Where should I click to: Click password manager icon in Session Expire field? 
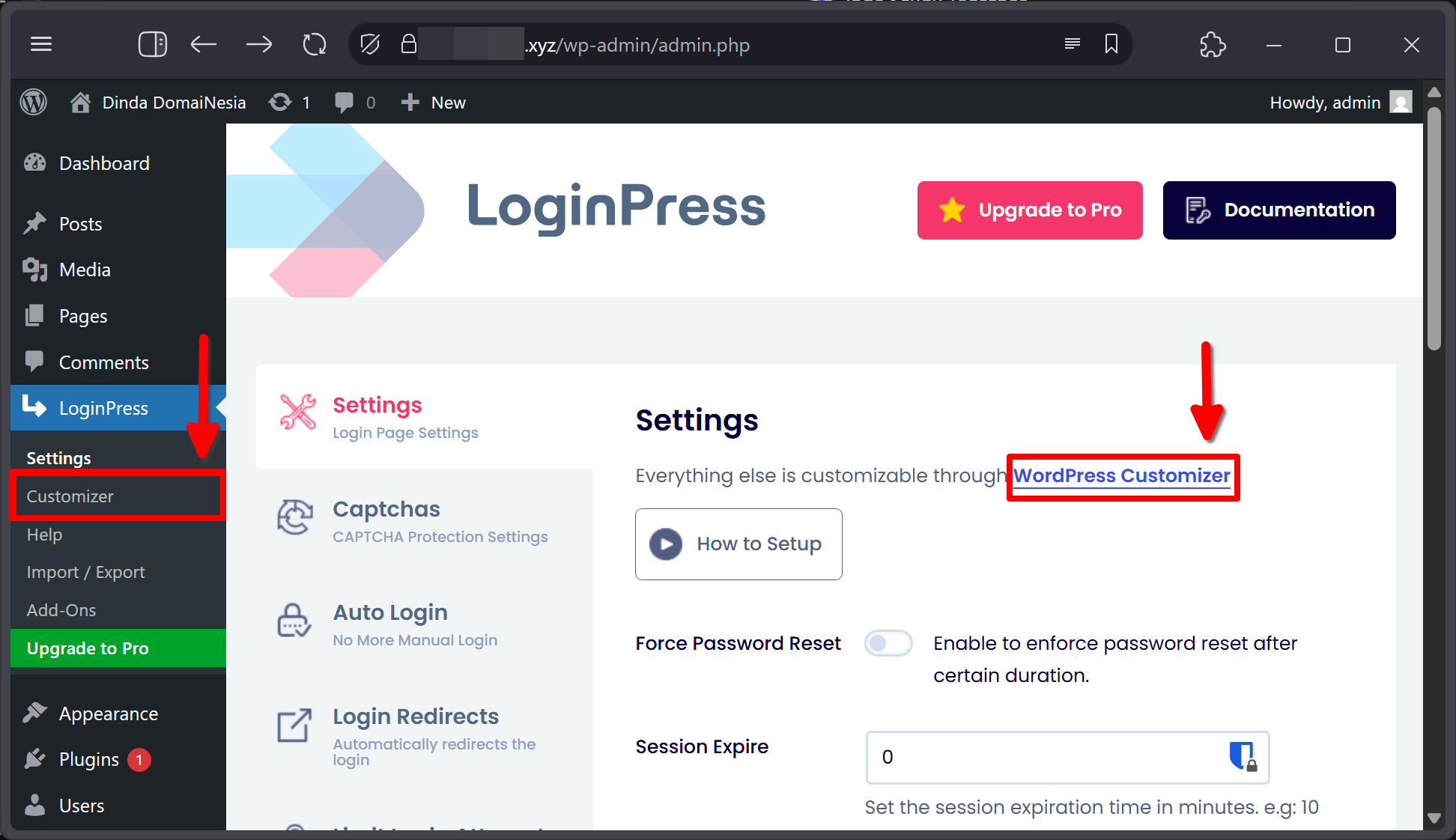[x=1243, y=756]
